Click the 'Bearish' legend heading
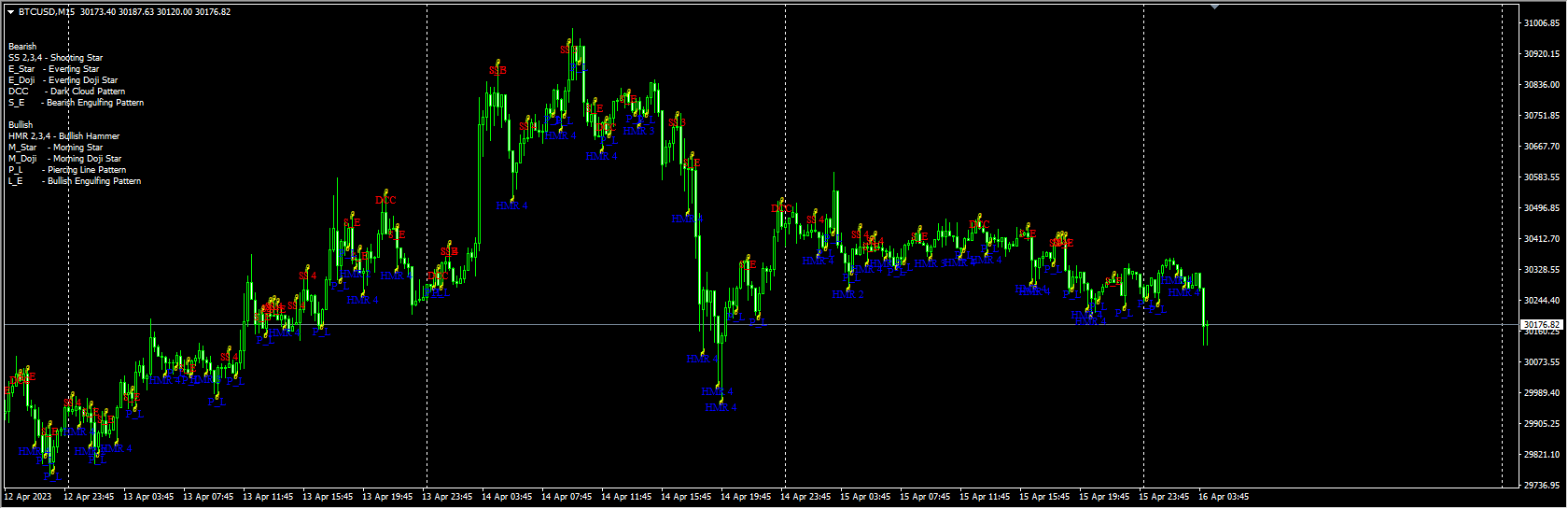1568x509 pixels. coord(22,46)
